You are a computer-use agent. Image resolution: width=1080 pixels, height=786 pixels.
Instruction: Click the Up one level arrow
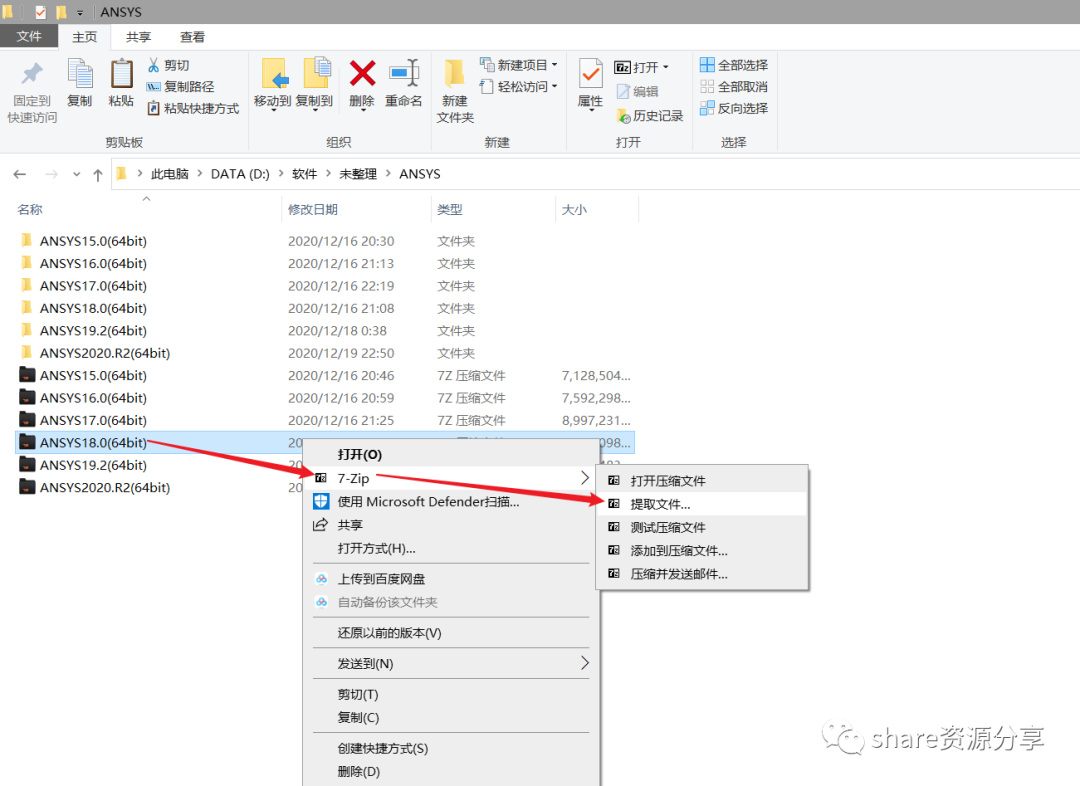click(98, 174)
